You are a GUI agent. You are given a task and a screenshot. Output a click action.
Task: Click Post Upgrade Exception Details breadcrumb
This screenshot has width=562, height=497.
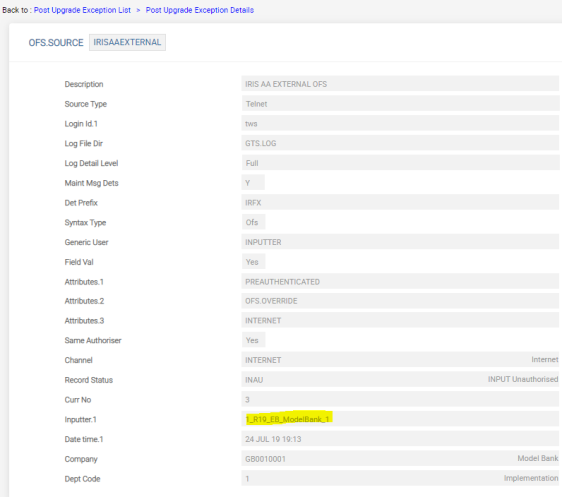[x=200, y=10]
